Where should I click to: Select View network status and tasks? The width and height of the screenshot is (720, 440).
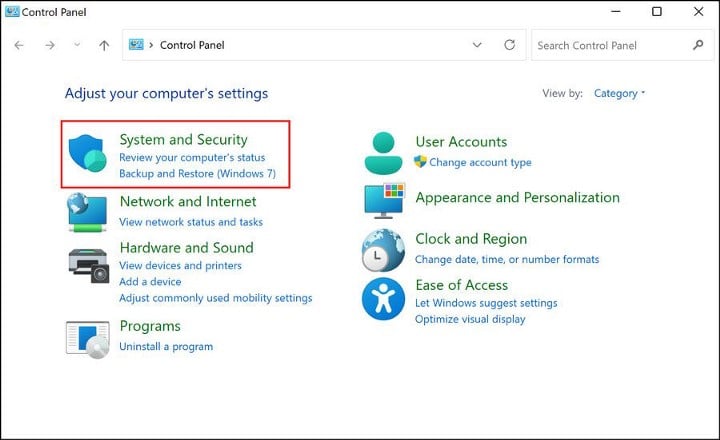pyautogui.click(x=191, y=222)
